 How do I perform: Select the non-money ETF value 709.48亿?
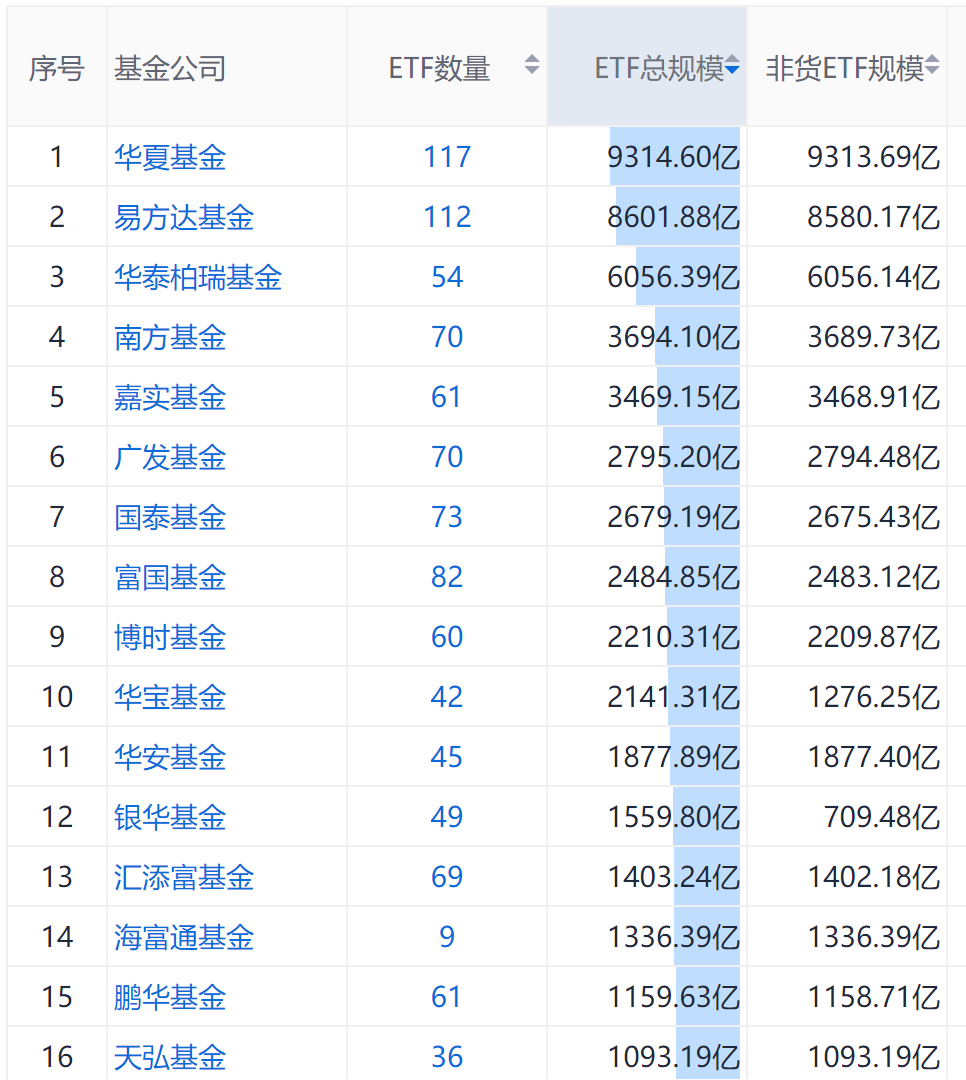pyautogui.click(x=882, y=816)
